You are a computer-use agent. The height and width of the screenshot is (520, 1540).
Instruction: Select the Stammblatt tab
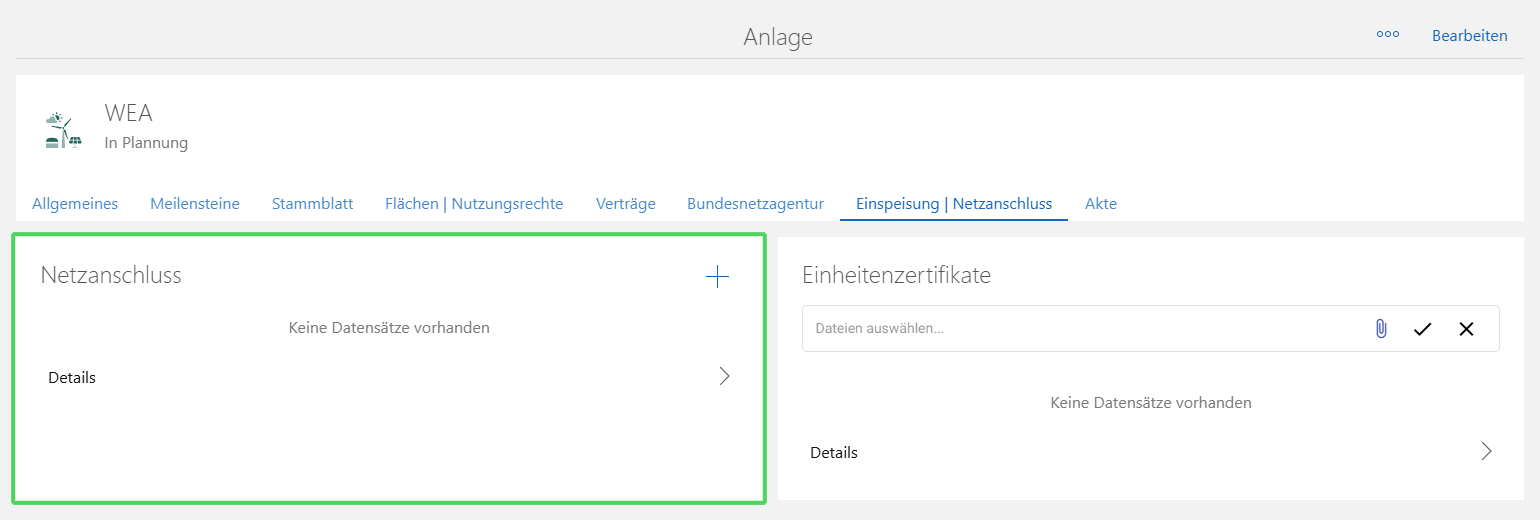[312, 203]
